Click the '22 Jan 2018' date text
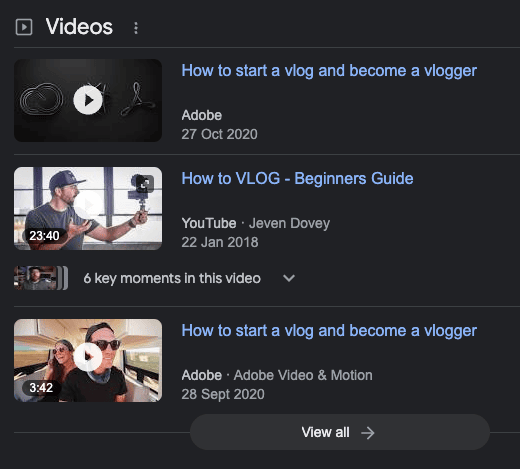Viewport: 520px width, 469px height. pyautogui.click(x=220, y=242)
